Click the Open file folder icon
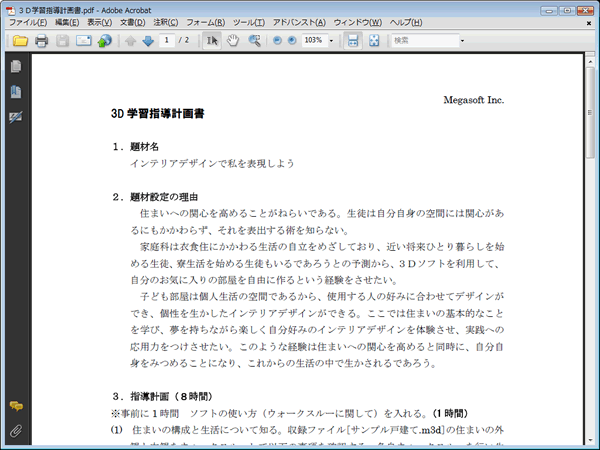600x450 pixels. pos(20,41)
